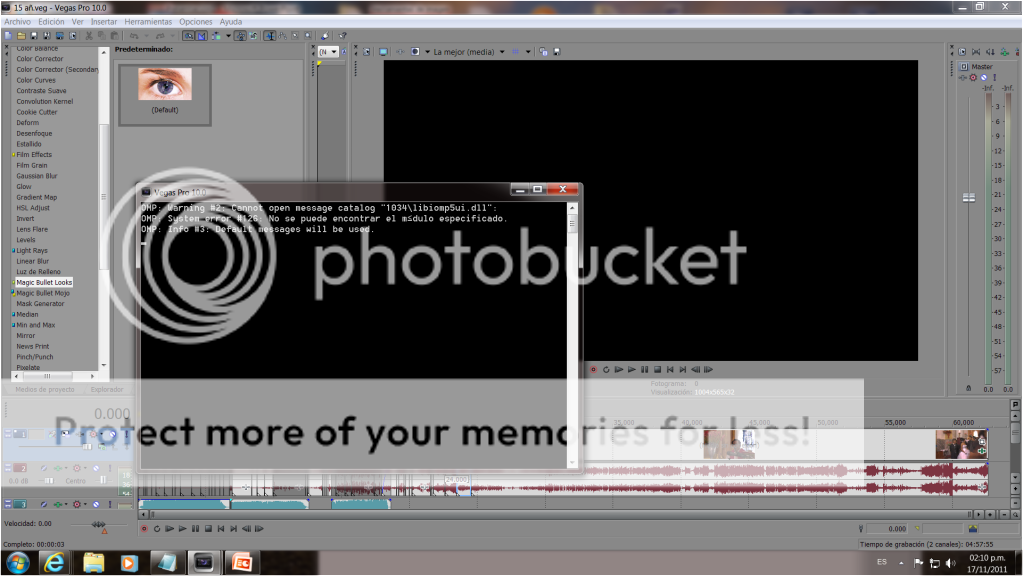
Task: Select Gaussian Blur in the effects list
Action: pos(37,176)
